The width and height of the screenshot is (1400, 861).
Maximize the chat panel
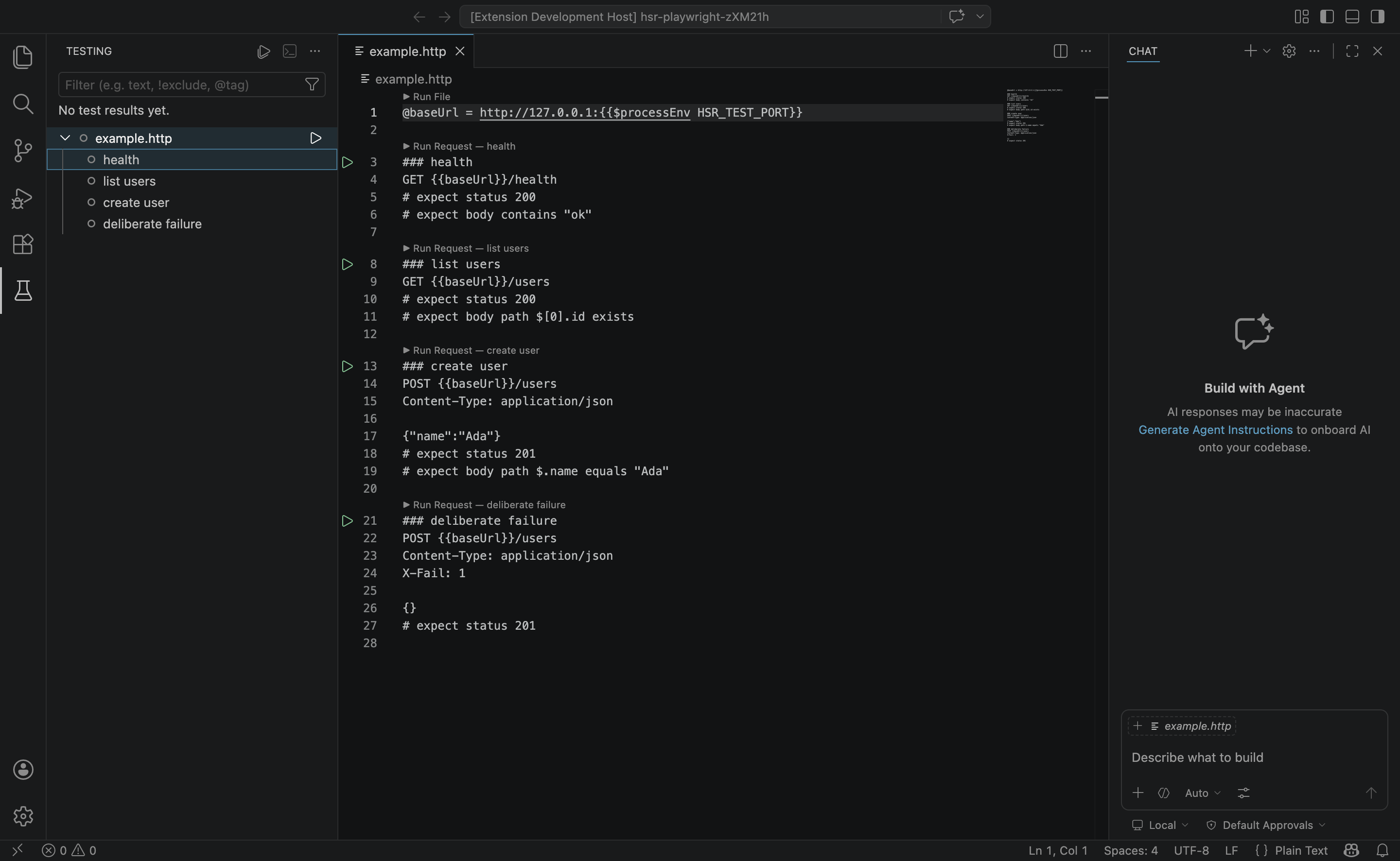click(1352, 51)
